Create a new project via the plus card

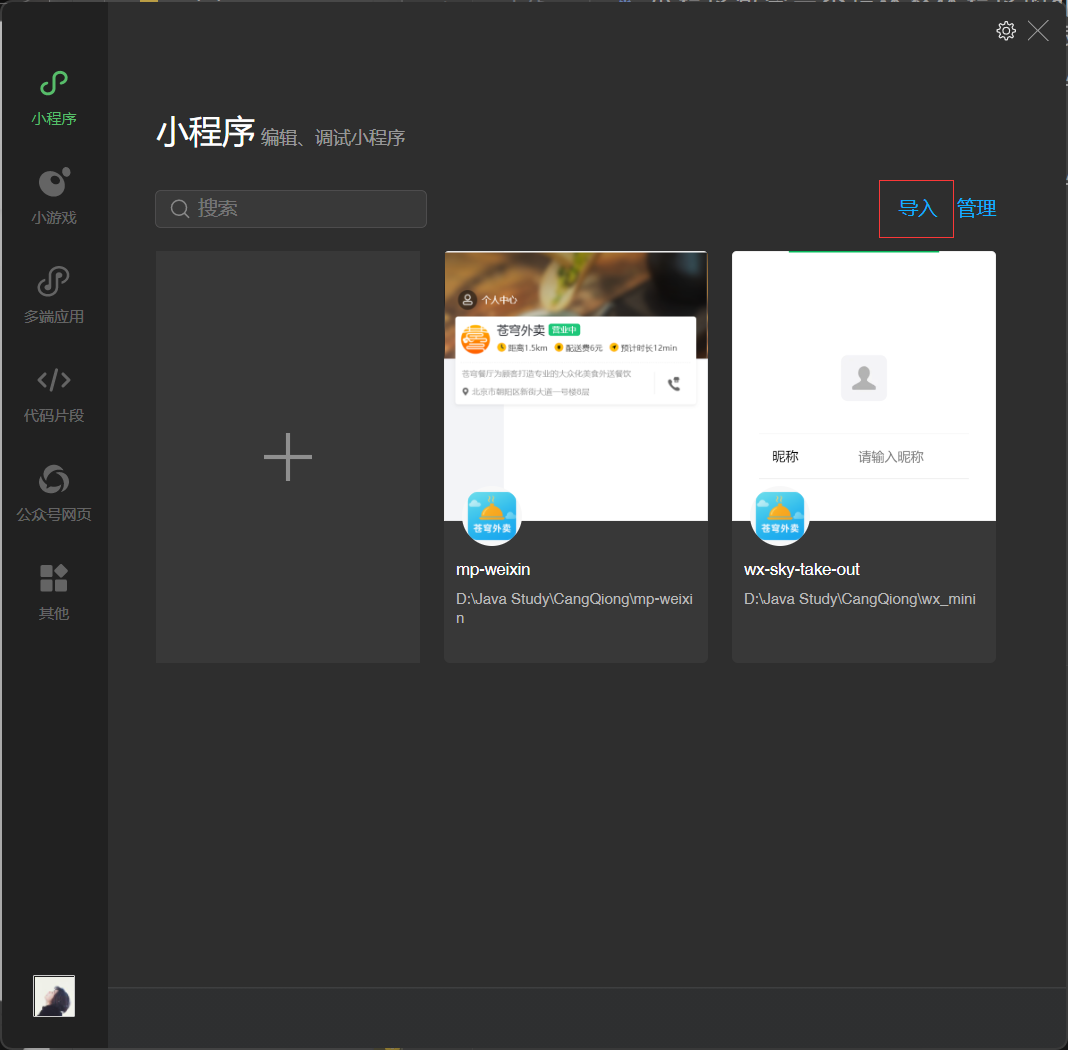[287, 457]
